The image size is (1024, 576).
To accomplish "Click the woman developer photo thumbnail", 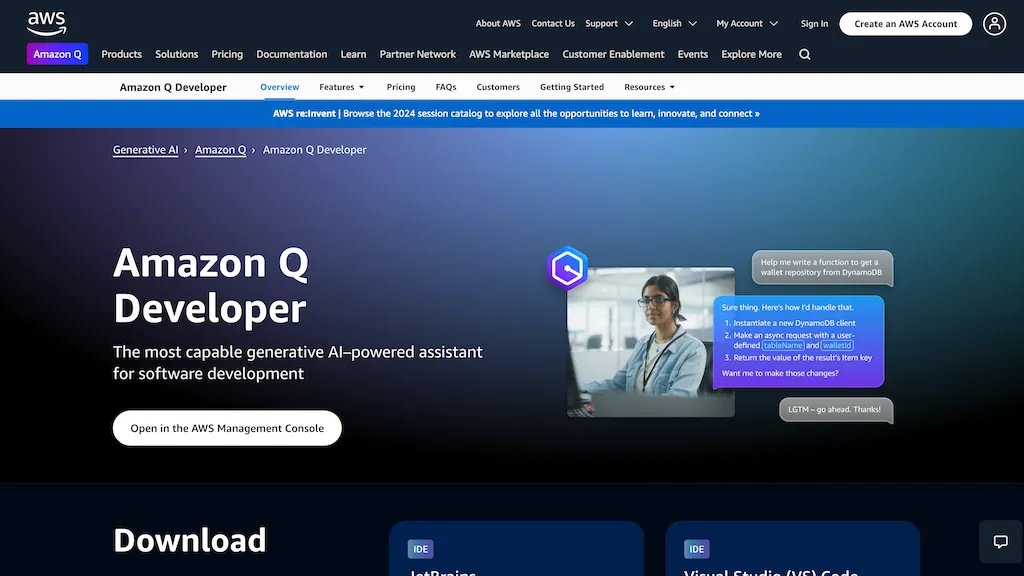I will tap(650, 342).
